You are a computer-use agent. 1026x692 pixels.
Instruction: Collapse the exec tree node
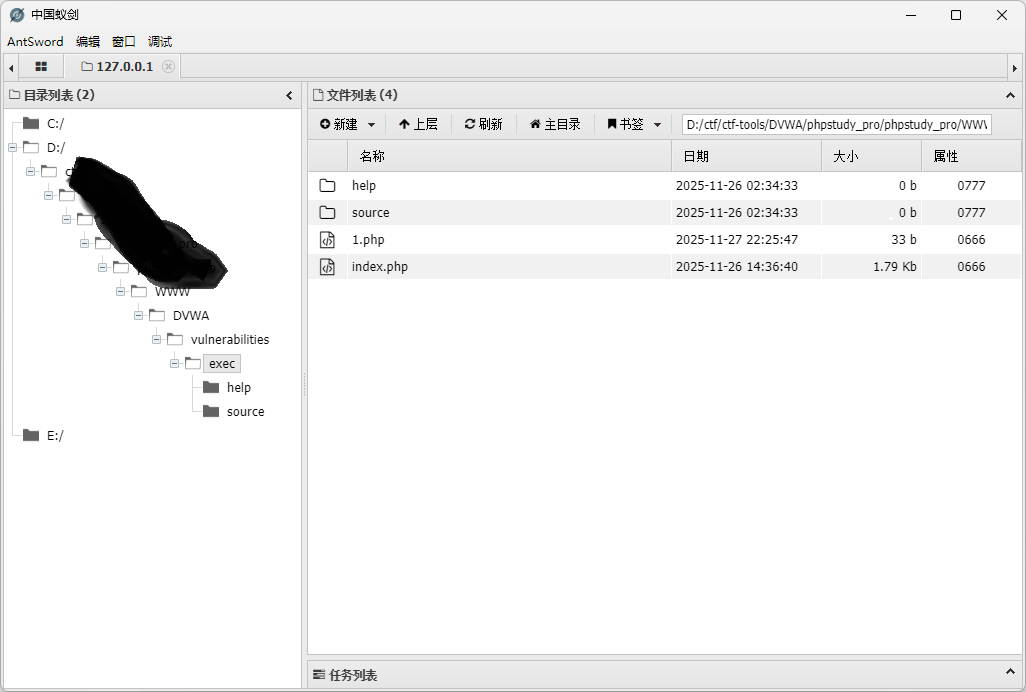[x=175, y=363]
